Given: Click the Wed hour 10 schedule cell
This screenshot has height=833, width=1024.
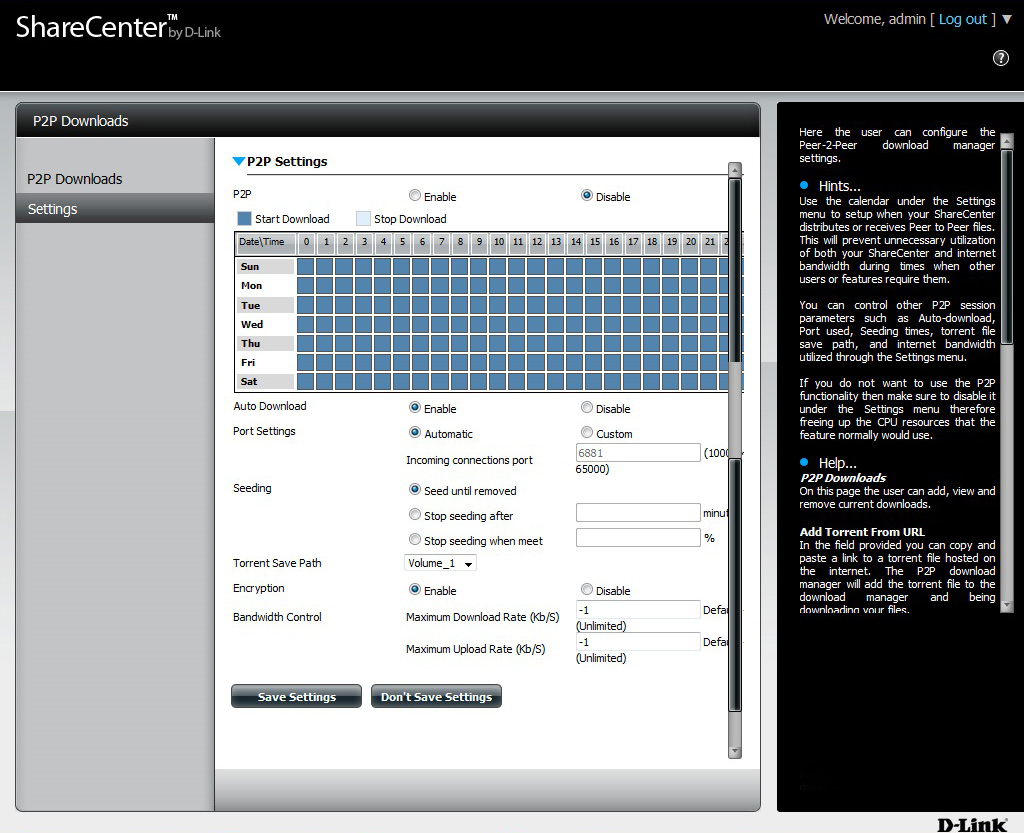Looking at the screenshot, I should [498, 324].
